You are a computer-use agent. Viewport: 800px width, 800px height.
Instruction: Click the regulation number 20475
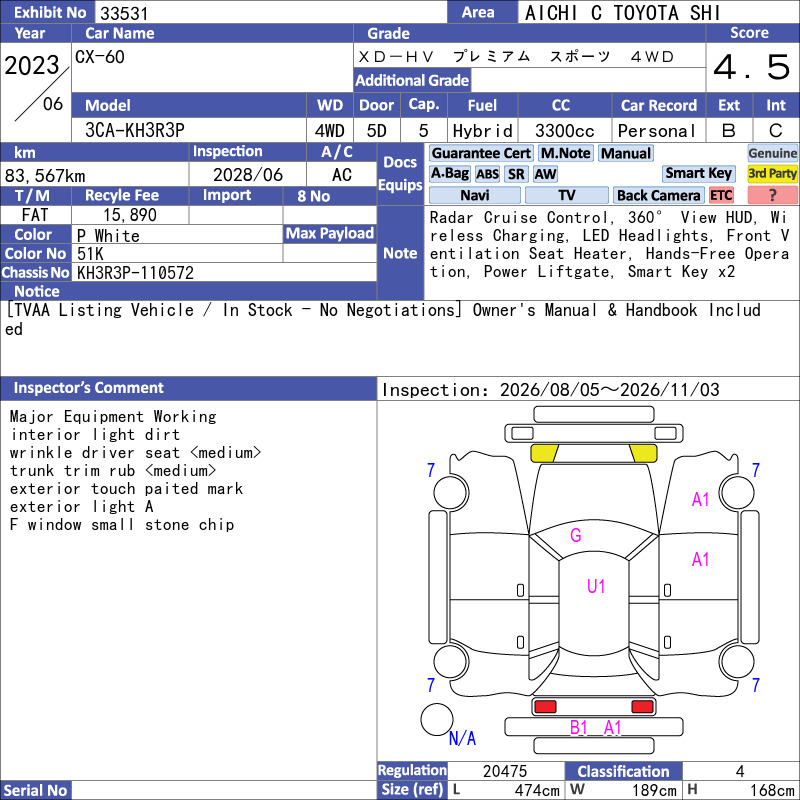(505, 771)
